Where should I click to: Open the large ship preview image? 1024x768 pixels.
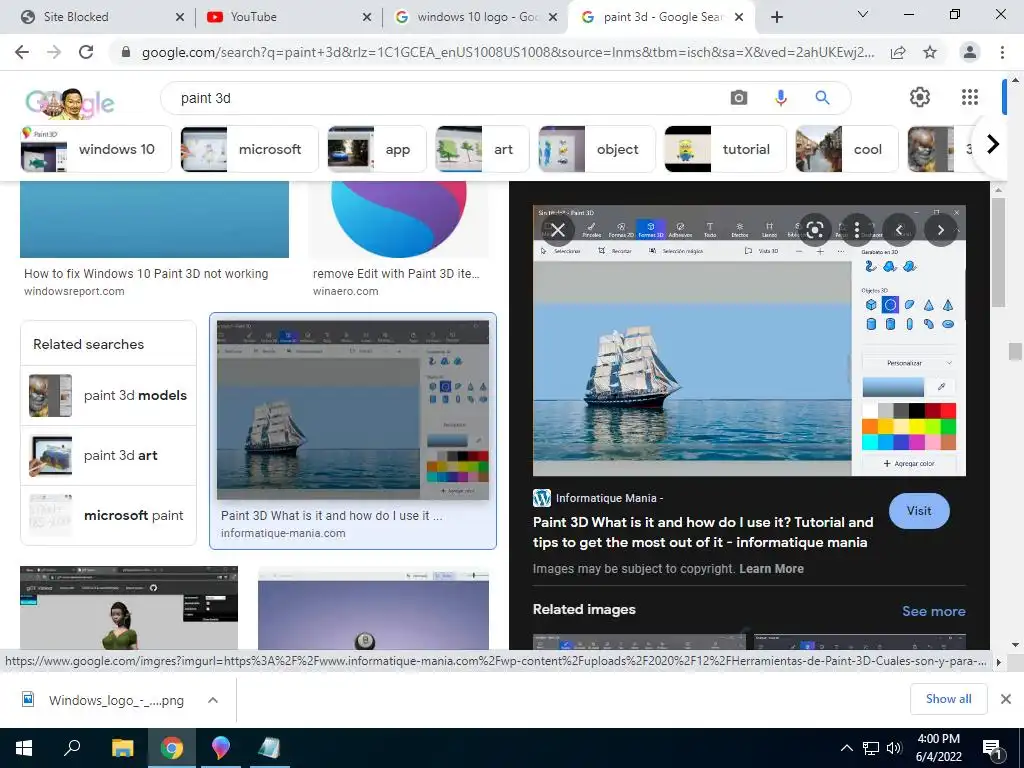tap(749, 341)
